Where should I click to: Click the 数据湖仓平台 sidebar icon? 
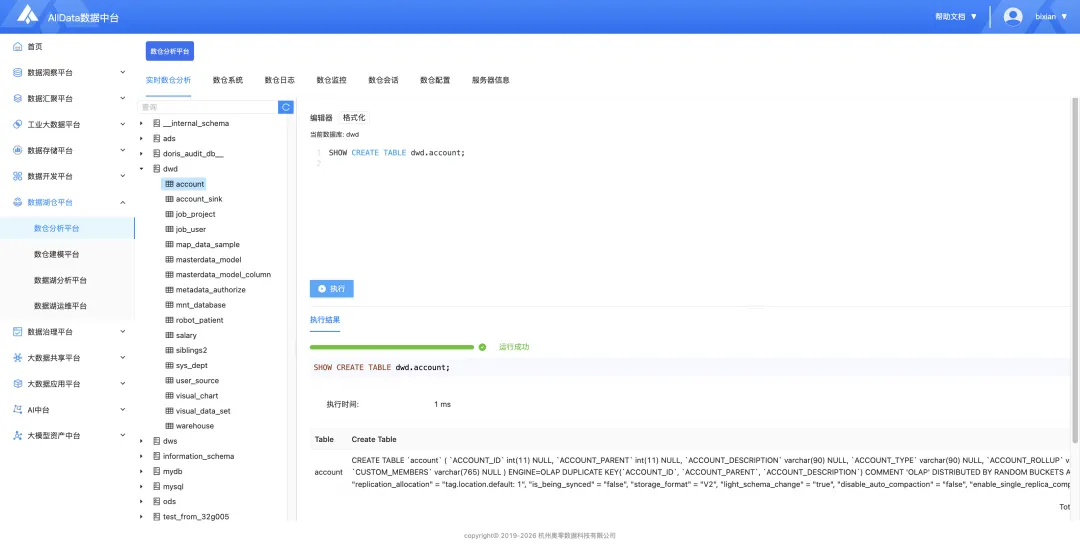click(x=18, y=203)
